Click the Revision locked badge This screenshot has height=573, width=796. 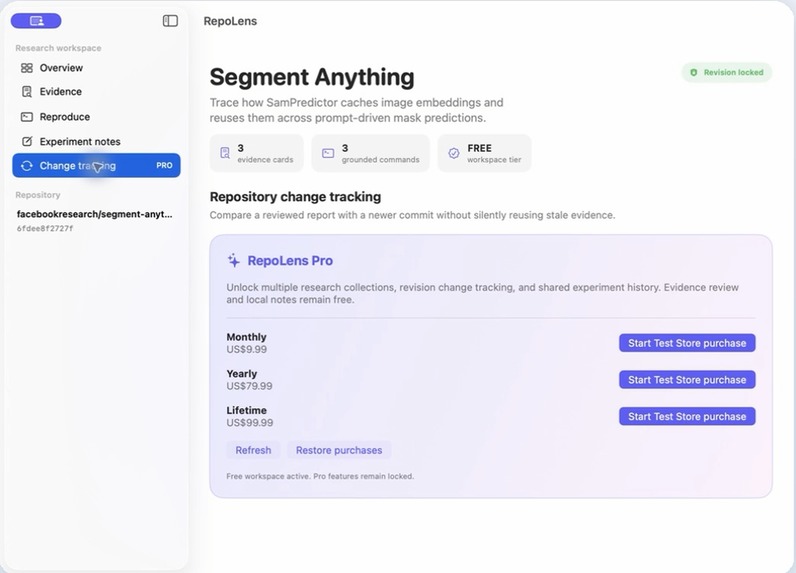[727, 73]
